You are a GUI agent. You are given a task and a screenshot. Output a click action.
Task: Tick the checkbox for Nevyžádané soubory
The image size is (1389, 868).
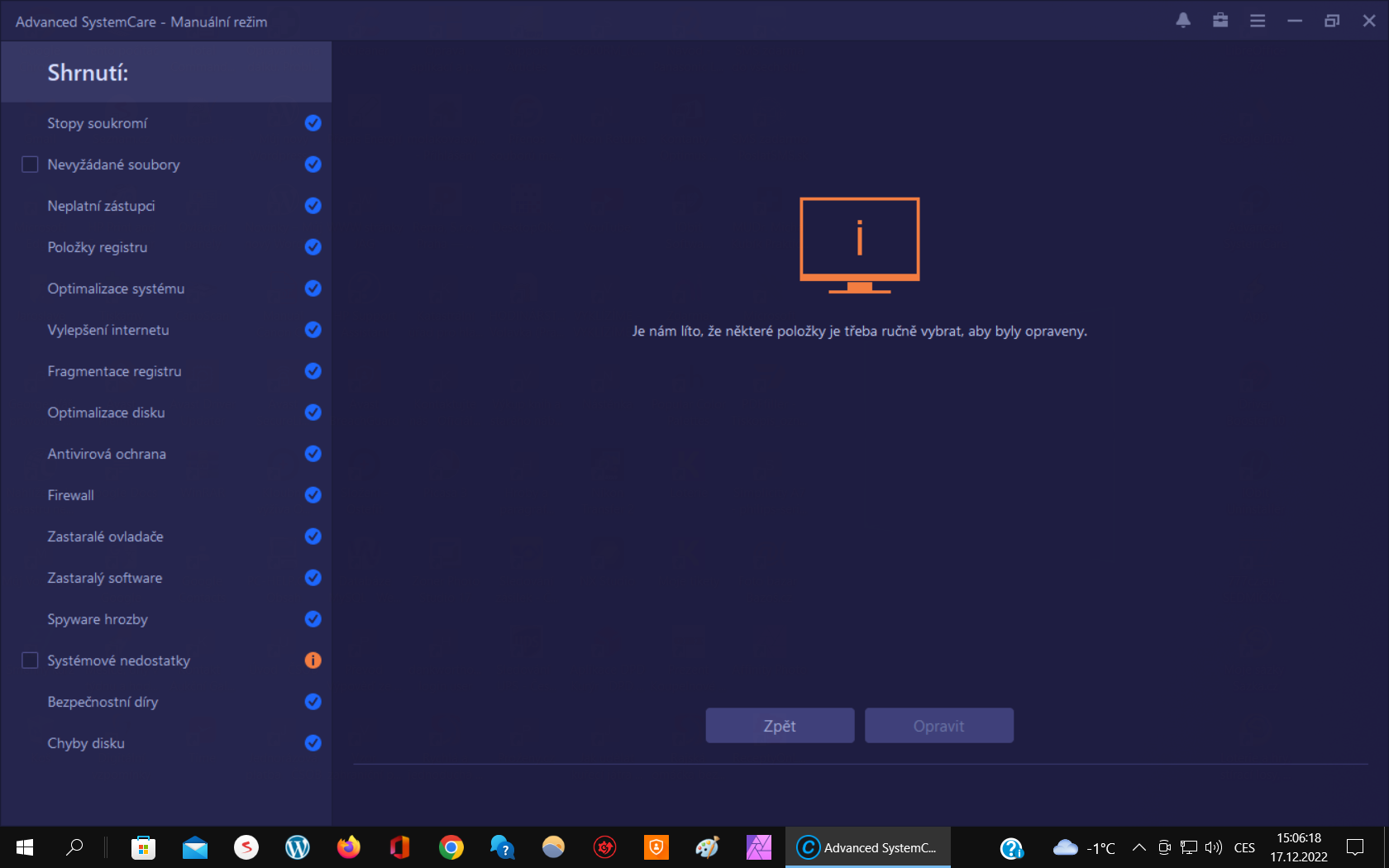(x=30, y=165)
